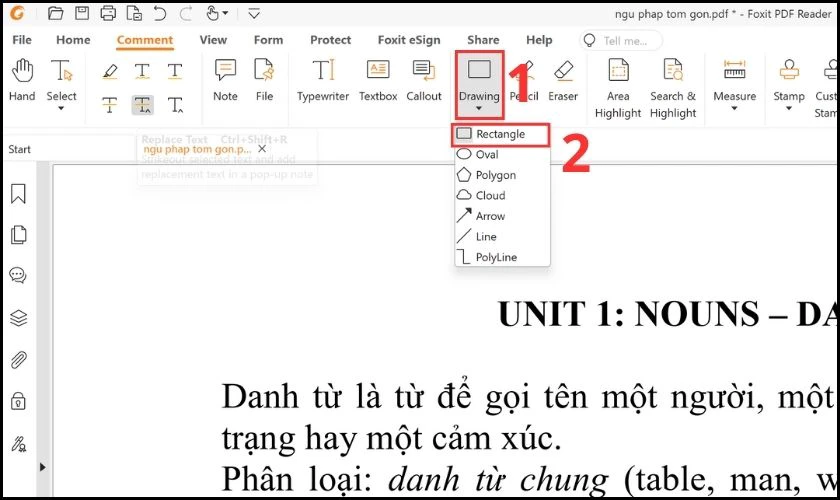840x500 pixels.
Task: Switch to the Form ribbon tab
Action: 268,40
